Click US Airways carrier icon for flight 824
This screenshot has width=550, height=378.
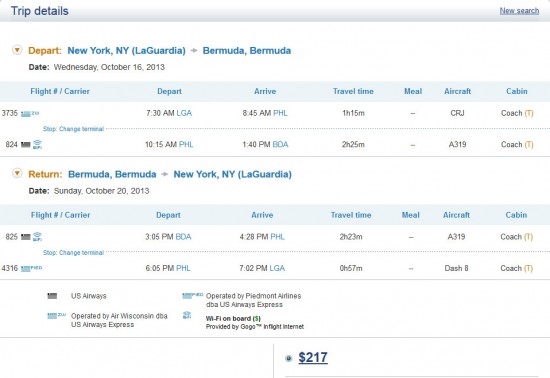26,144
